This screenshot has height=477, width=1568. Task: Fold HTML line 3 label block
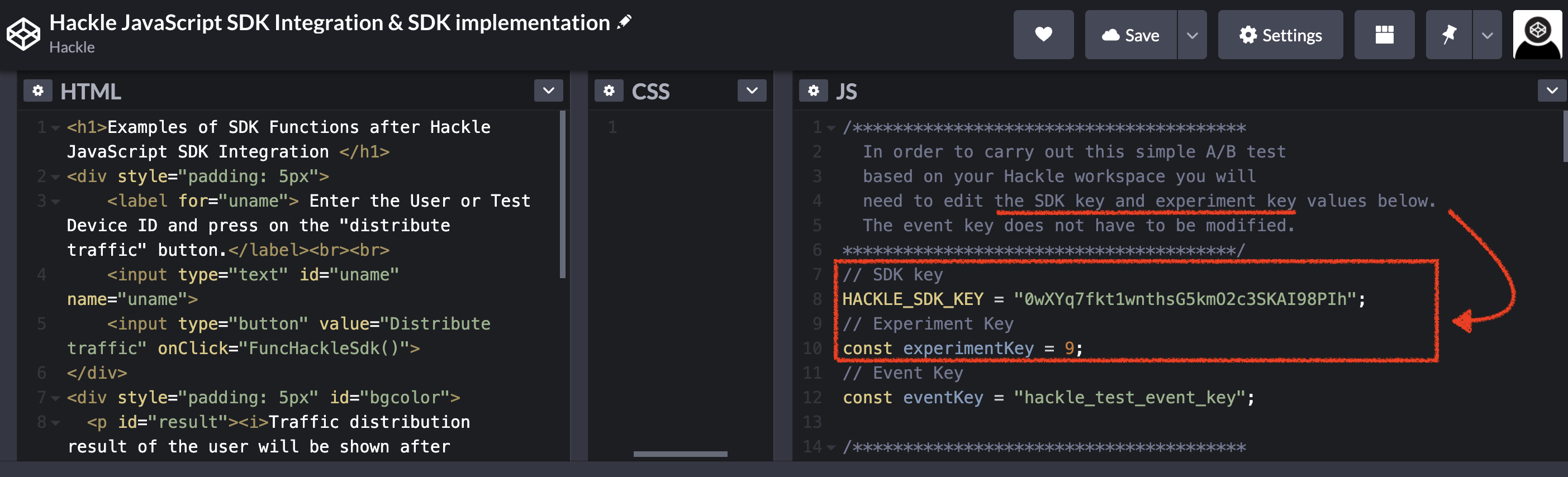(55, 202)
